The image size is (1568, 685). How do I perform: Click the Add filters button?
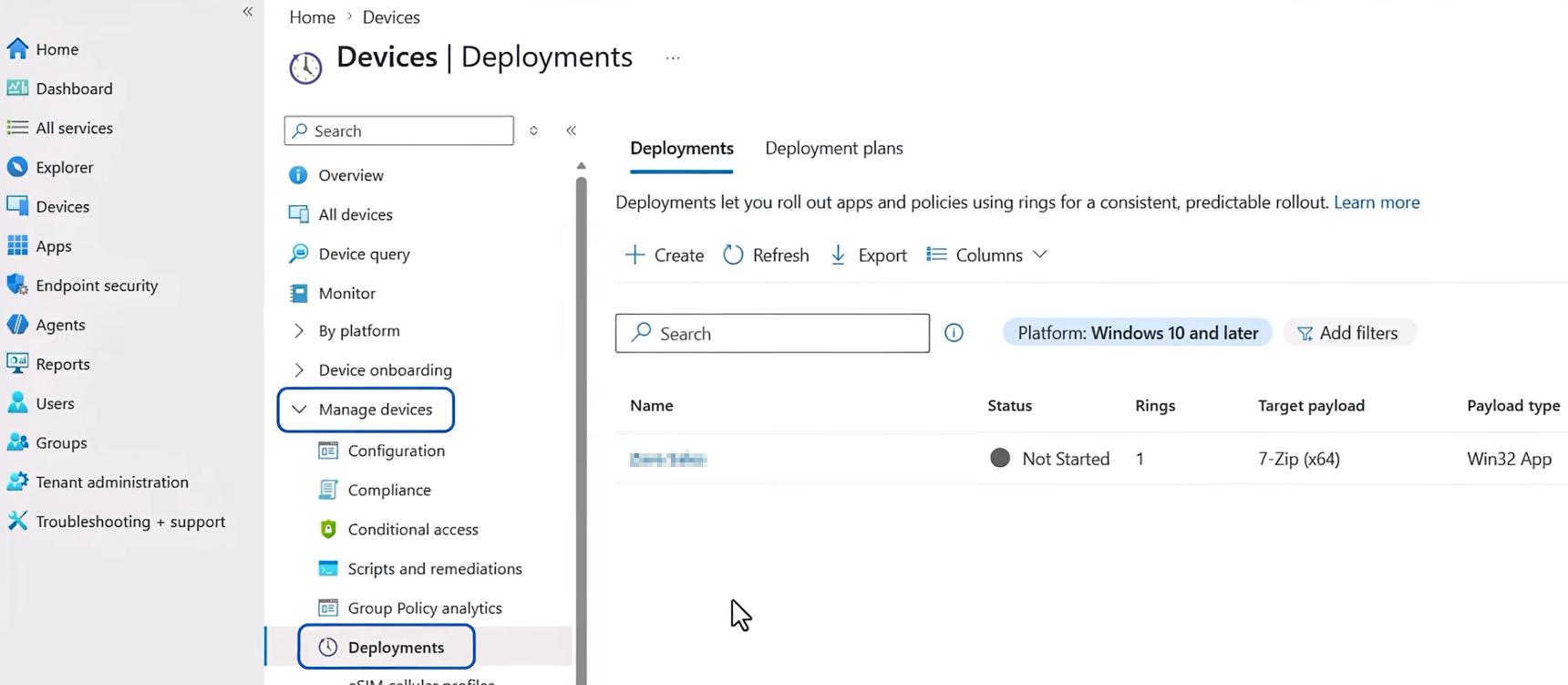pos(1348,333)
